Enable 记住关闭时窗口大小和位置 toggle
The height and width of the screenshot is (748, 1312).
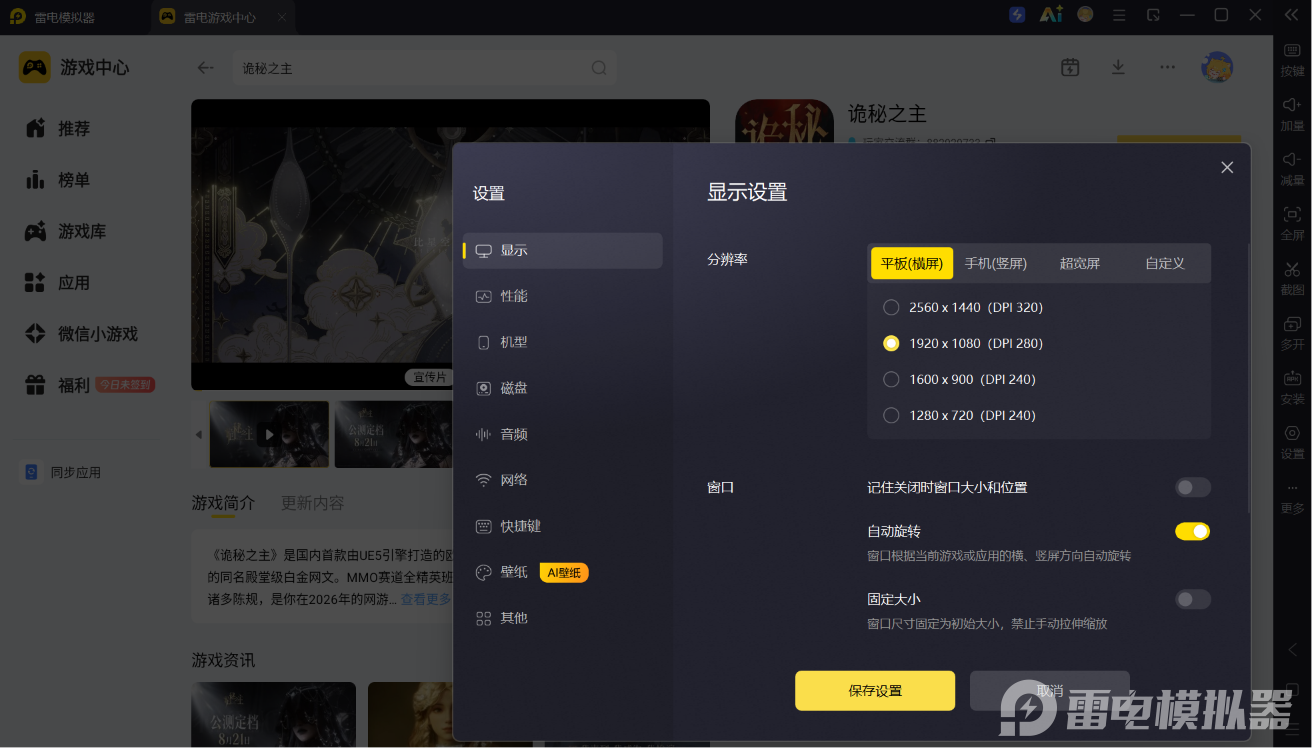[1193, 487]
